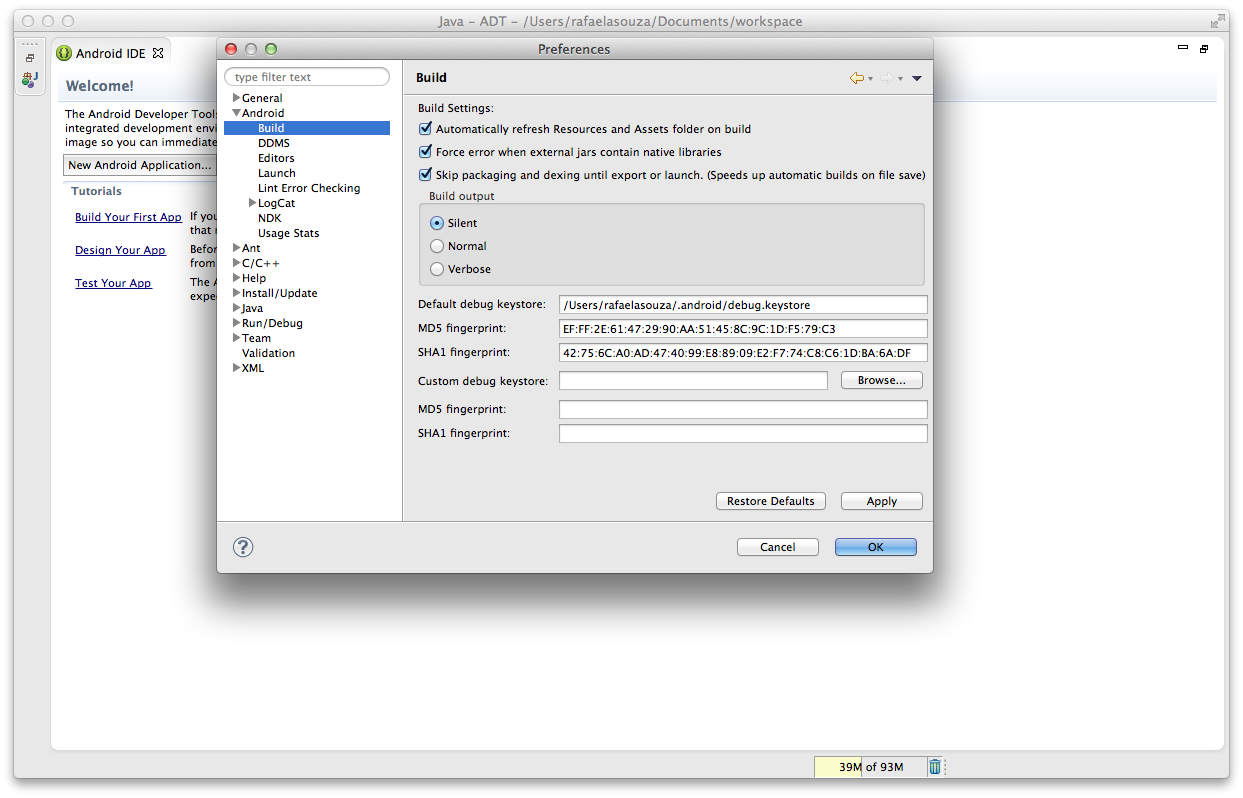Expand the LogCat subtree arrow

[252, 203]
